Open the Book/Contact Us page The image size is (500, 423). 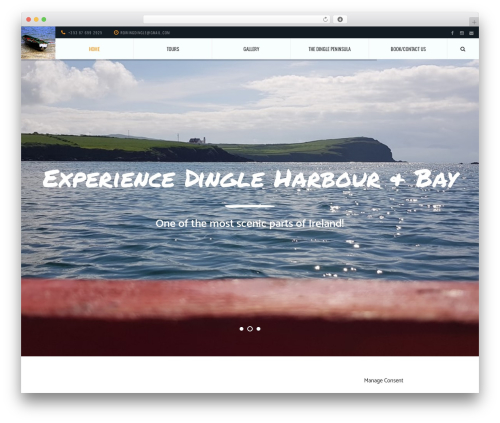pos(408,49)
